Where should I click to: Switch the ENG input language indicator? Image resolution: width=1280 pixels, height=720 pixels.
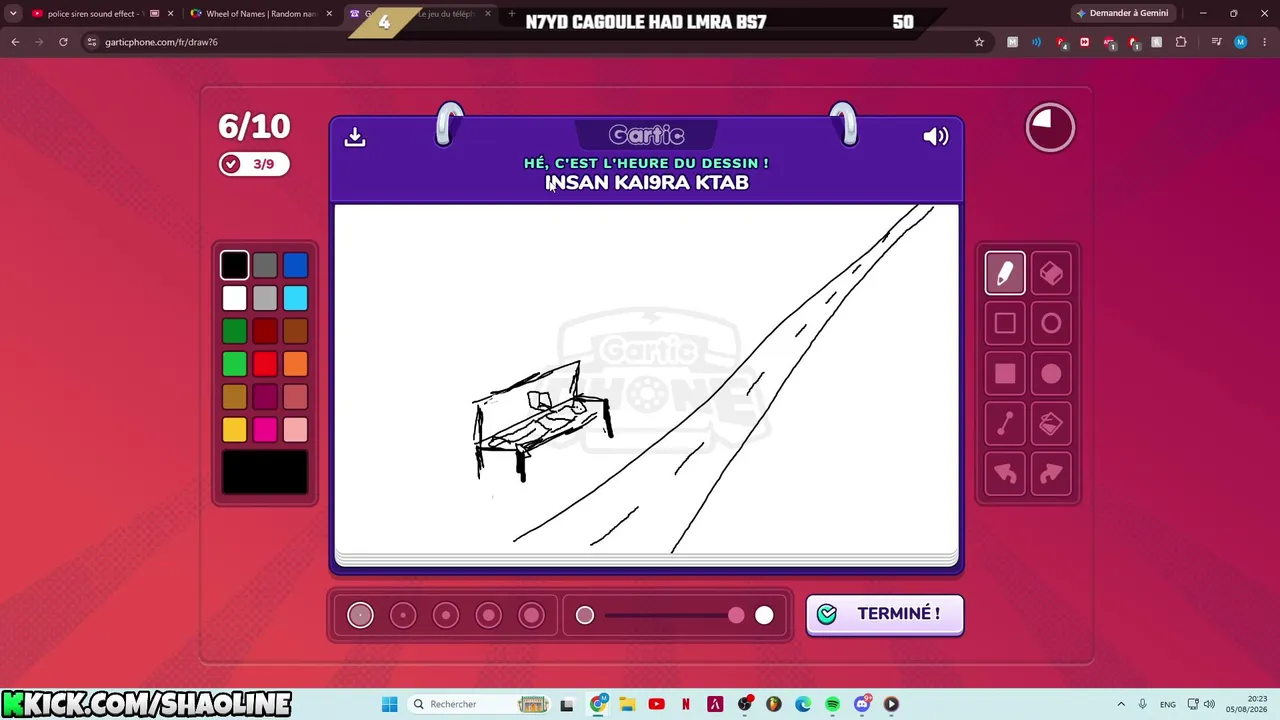click(1168, 704)
